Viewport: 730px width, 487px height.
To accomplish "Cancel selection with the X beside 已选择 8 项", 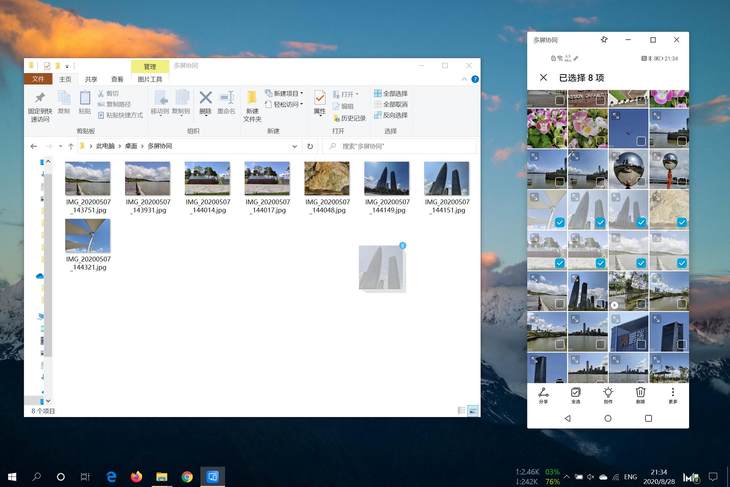I will 544,77.
